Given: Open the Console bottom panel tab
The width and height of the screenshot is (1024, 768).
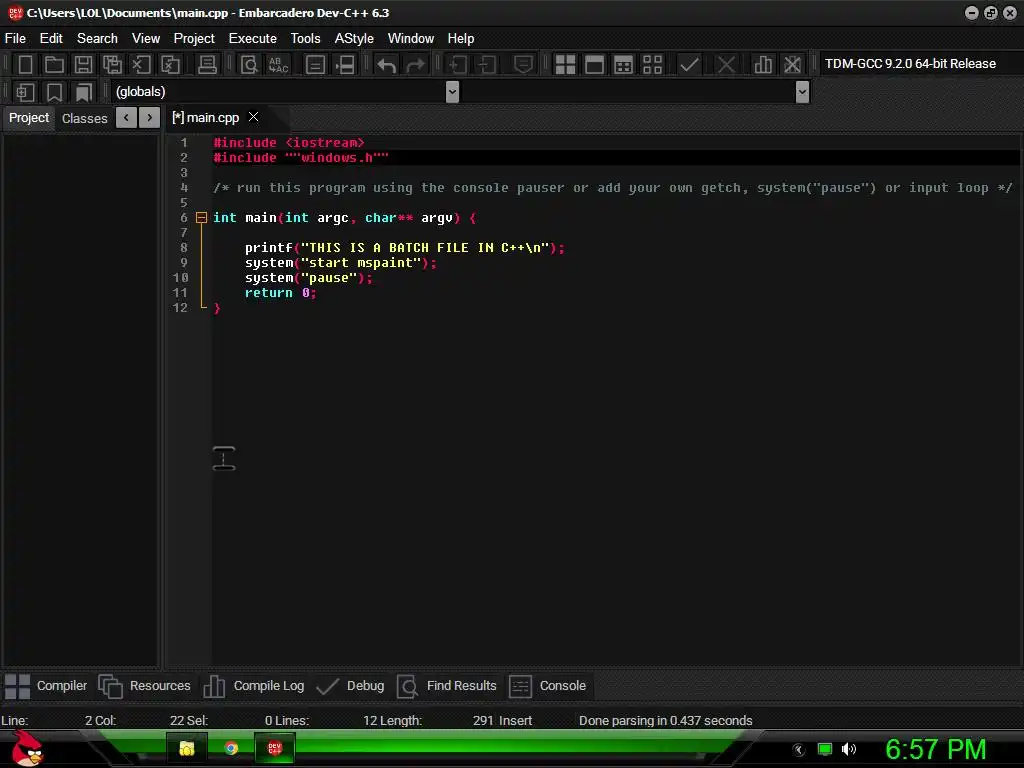Looking at the screenshot, I should (x=547, y=686).
